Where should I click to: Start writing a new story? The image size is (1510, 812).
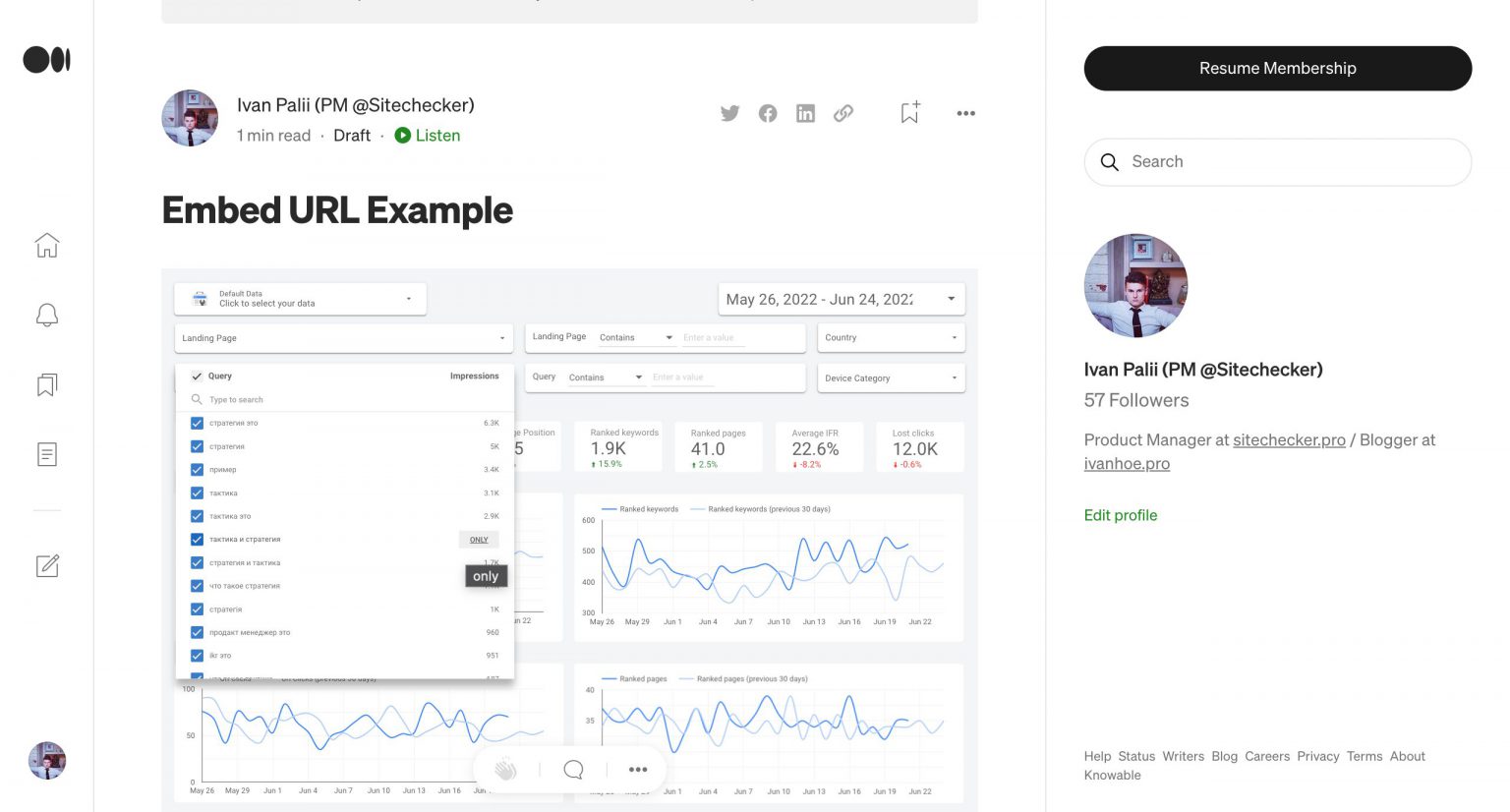click(46, 566)
